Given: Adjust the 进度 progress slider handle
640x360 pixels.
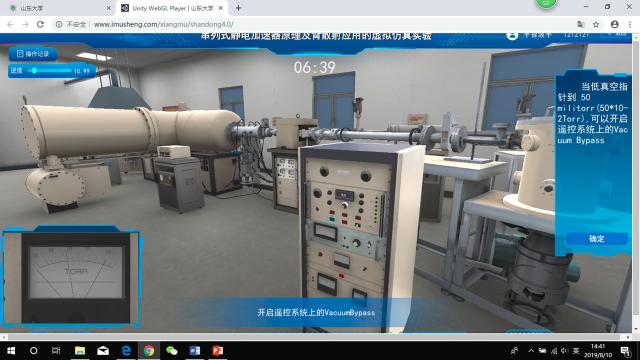Looking at the screenshot, I should [35, 71].
